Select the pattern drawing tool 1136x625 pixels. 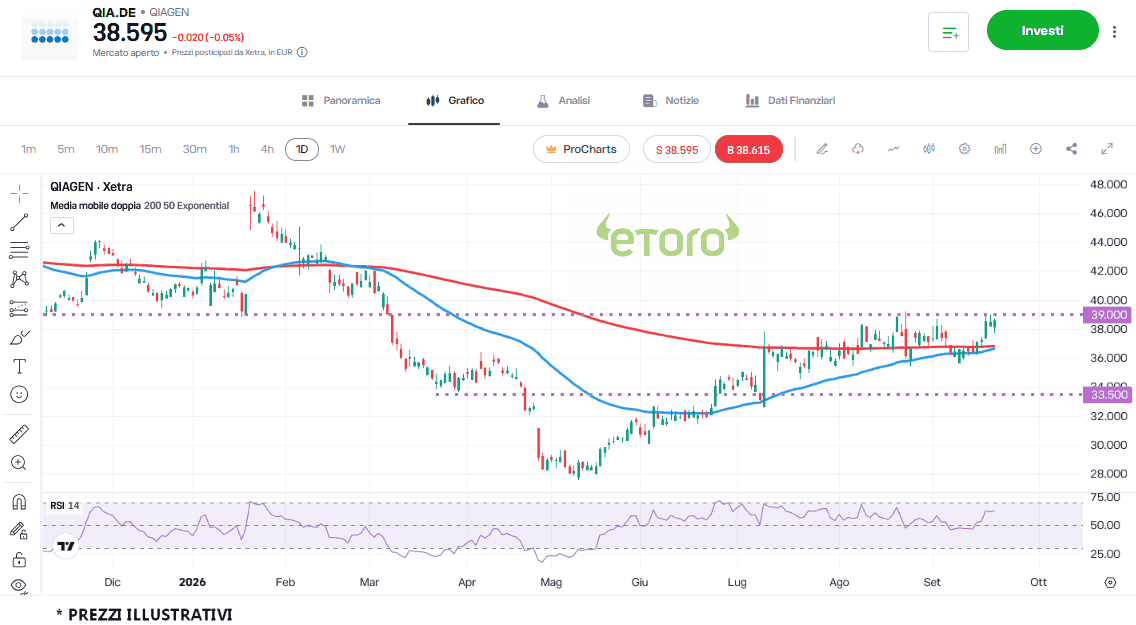[20, 280]
